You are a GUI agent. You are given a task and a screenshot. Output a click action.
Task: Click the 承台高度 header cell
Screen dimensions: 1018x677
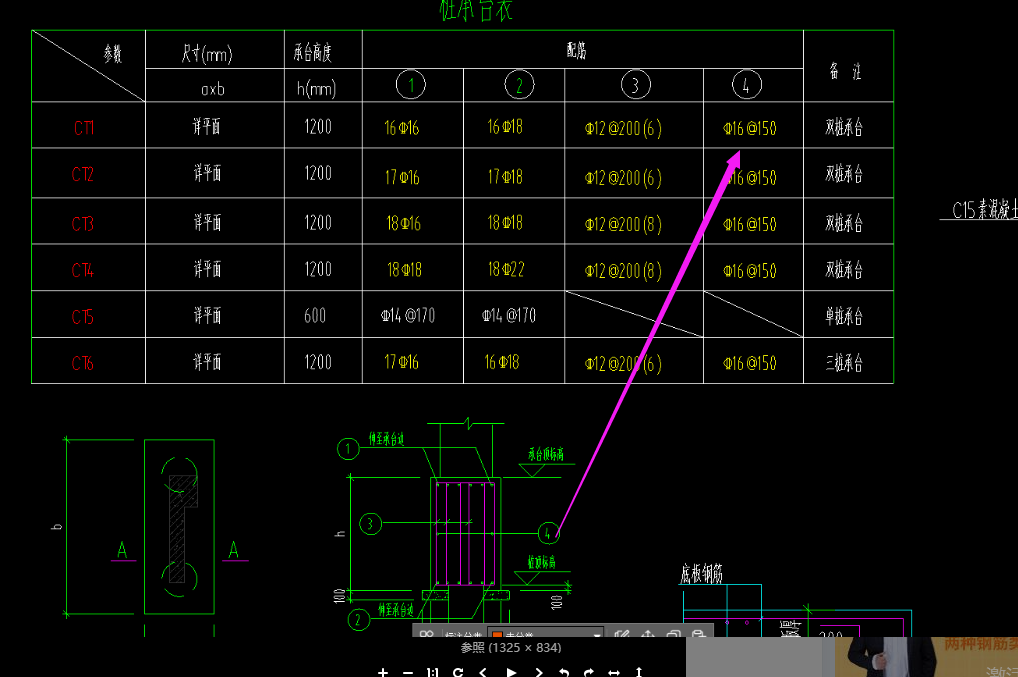(313, 52)
